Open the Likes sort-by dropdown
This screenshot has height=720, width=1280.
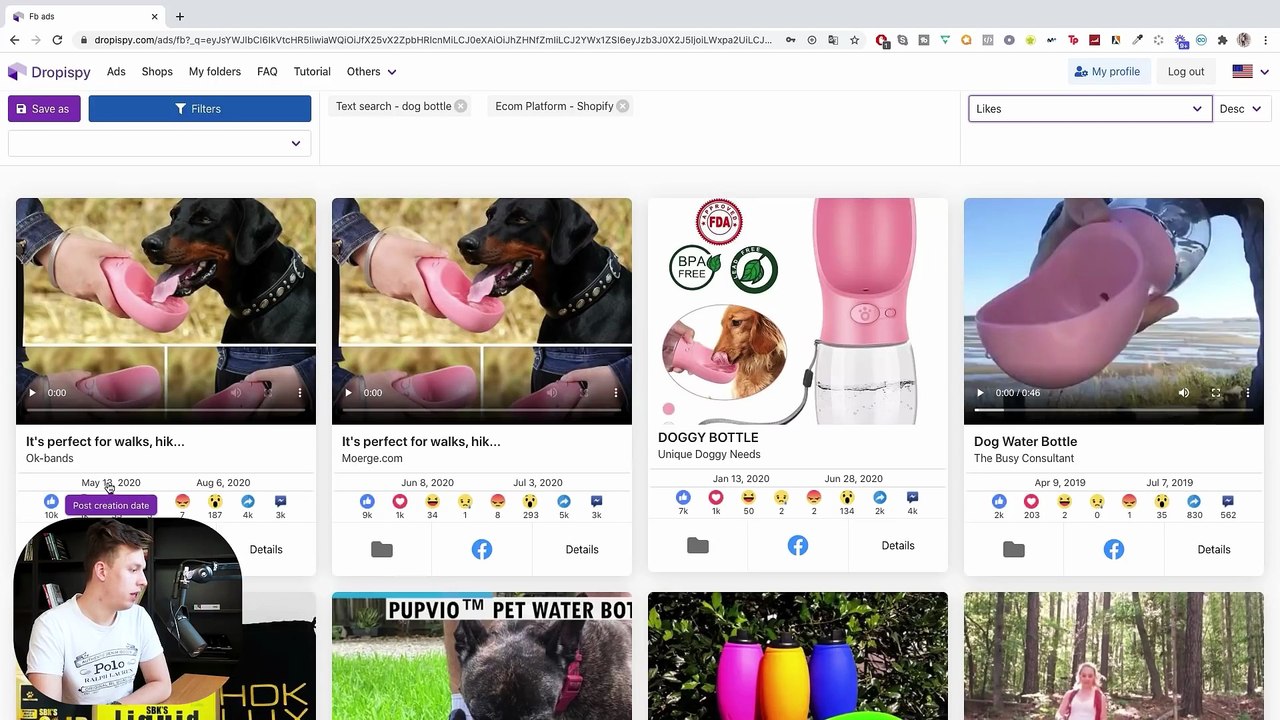(x=1090, y=109)
